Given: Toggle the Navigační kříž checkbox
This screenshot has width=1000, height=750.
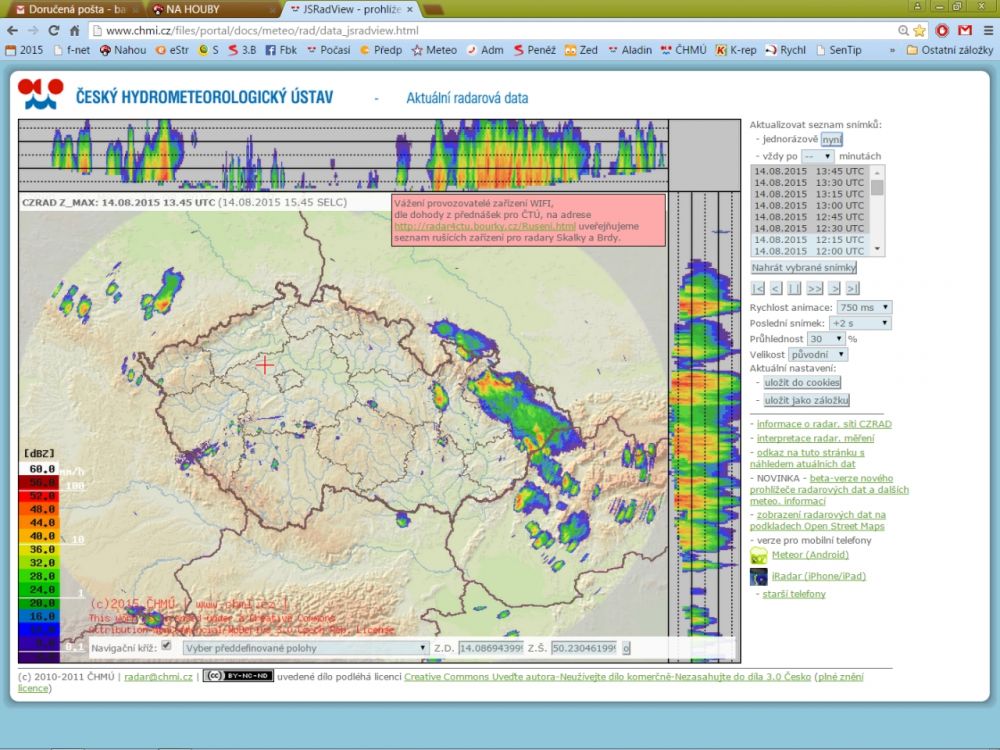Looking at the screenshot, I should pos(167,646).
